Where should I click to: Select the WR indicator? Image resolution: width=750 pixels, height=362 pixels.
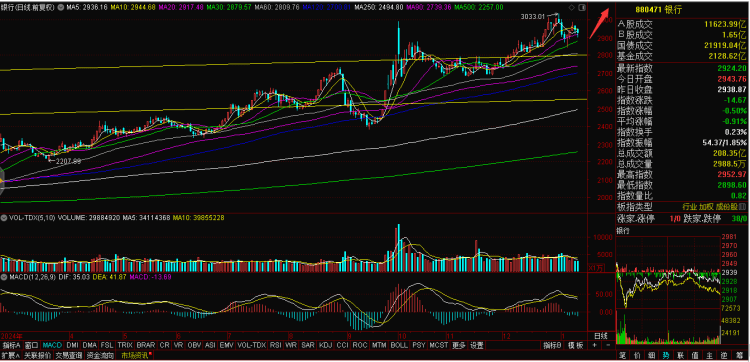point(291,345)
